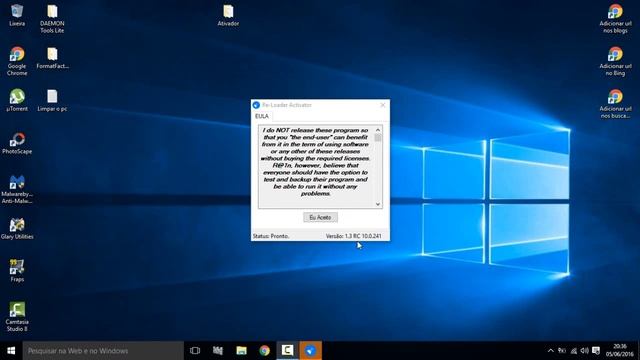
Task: Open the Action Center notifications icon
Action: coord(596,351)
